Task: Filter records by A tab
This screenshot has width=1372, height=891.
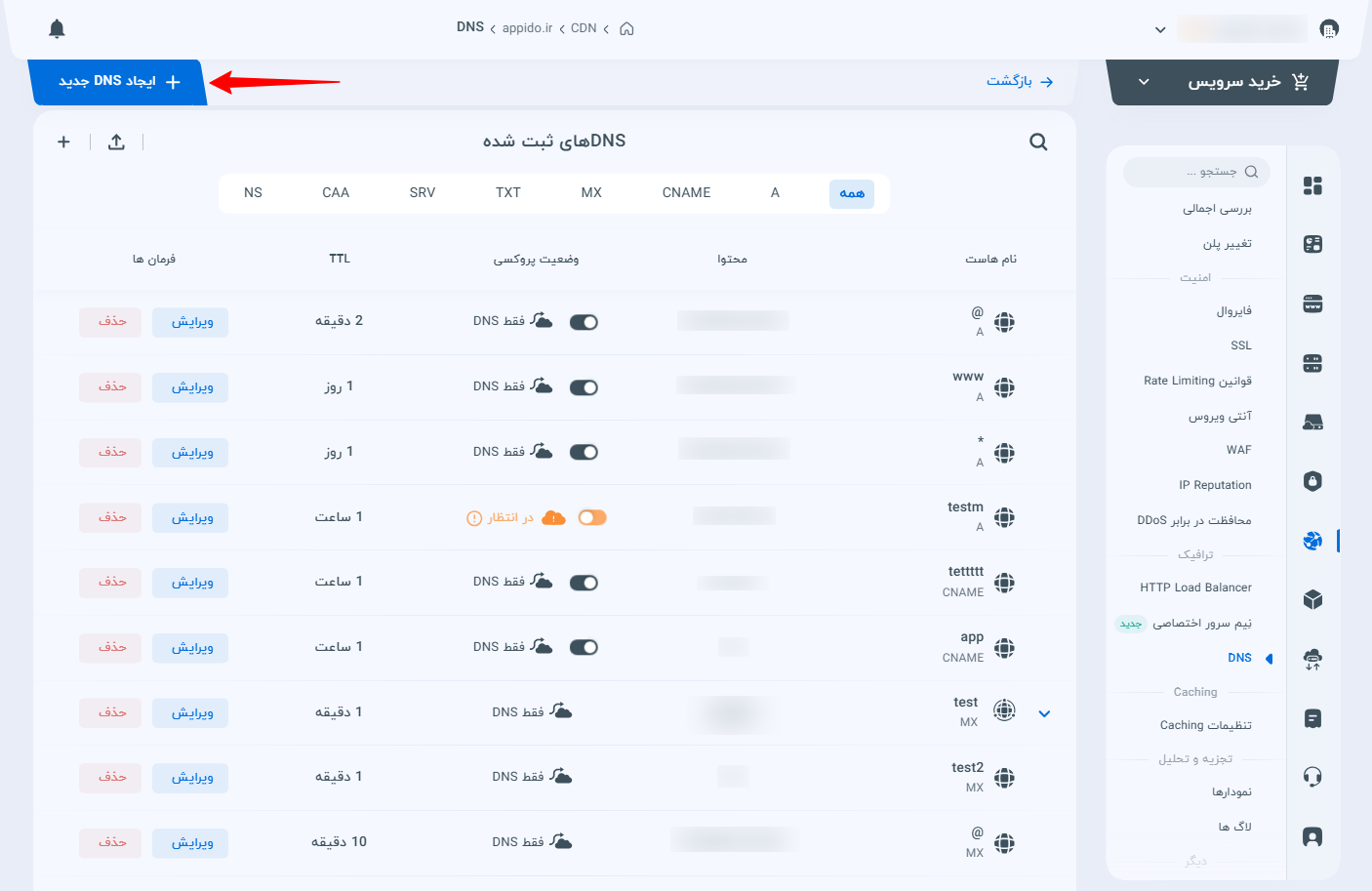Action: click(775, 193)
